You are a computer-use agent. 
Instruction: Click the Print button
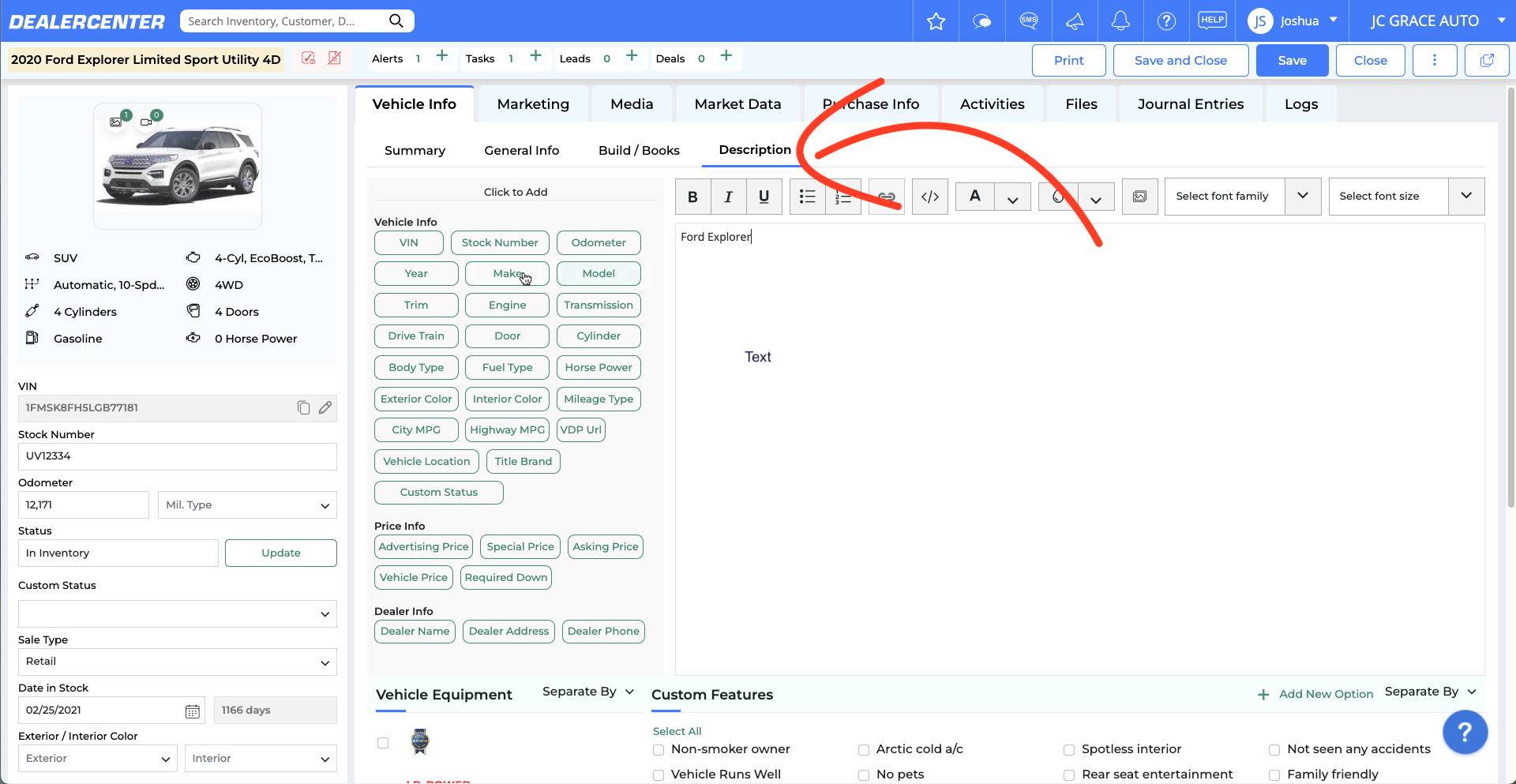(1068, 60)
